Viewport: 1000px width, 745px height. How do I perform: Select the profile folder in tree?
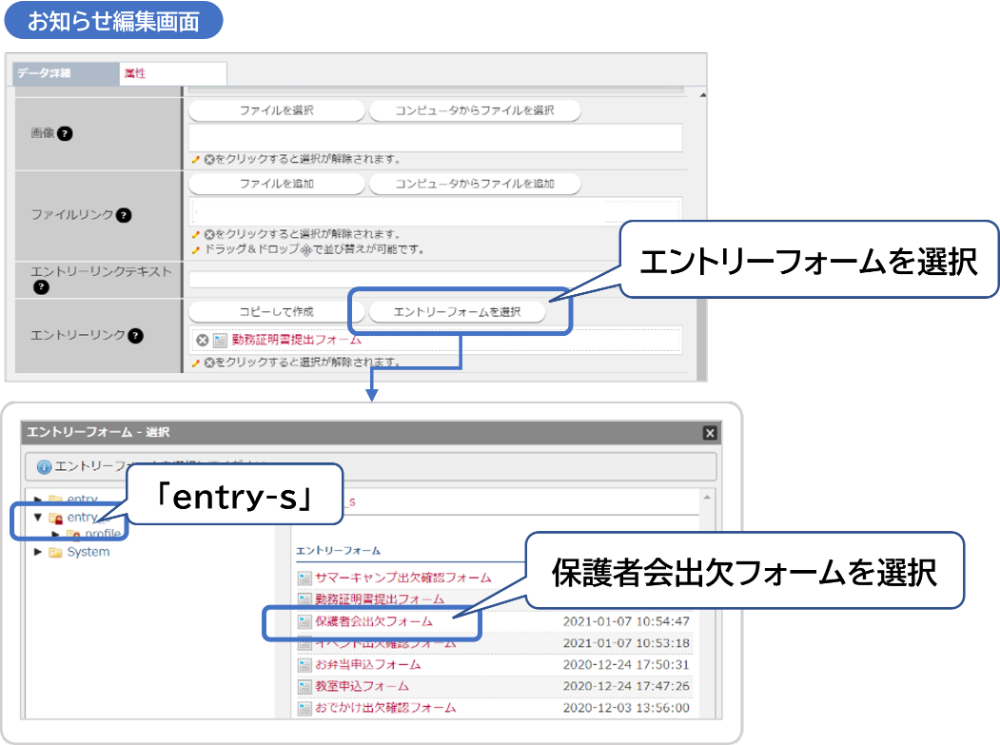tap(103, 534)
